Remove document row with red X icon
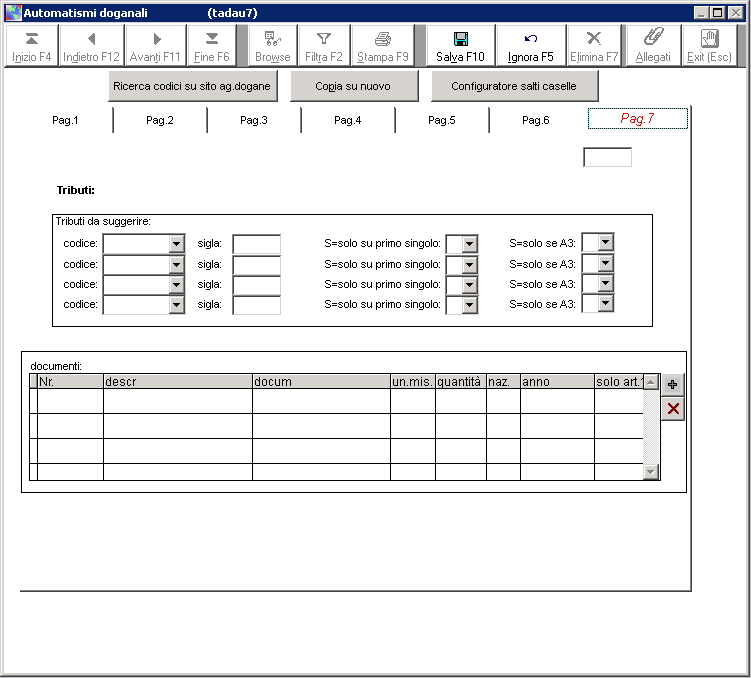 point(672,408)
